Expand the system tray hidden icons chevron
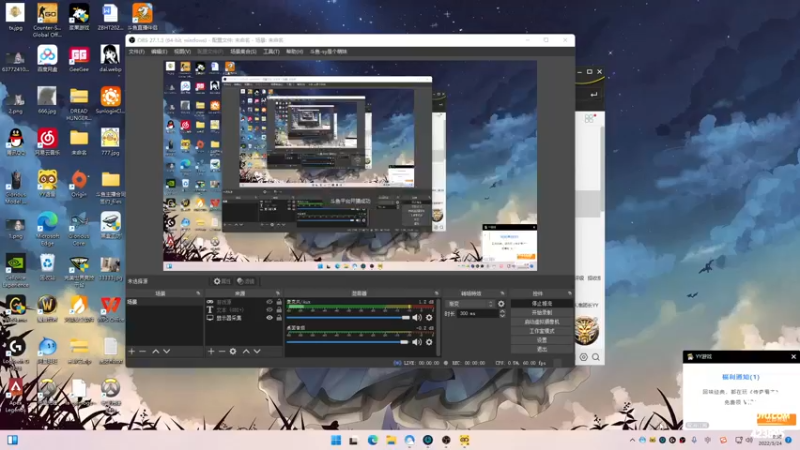Viewport: 800px width, 450px height. (x=632, y=440)
